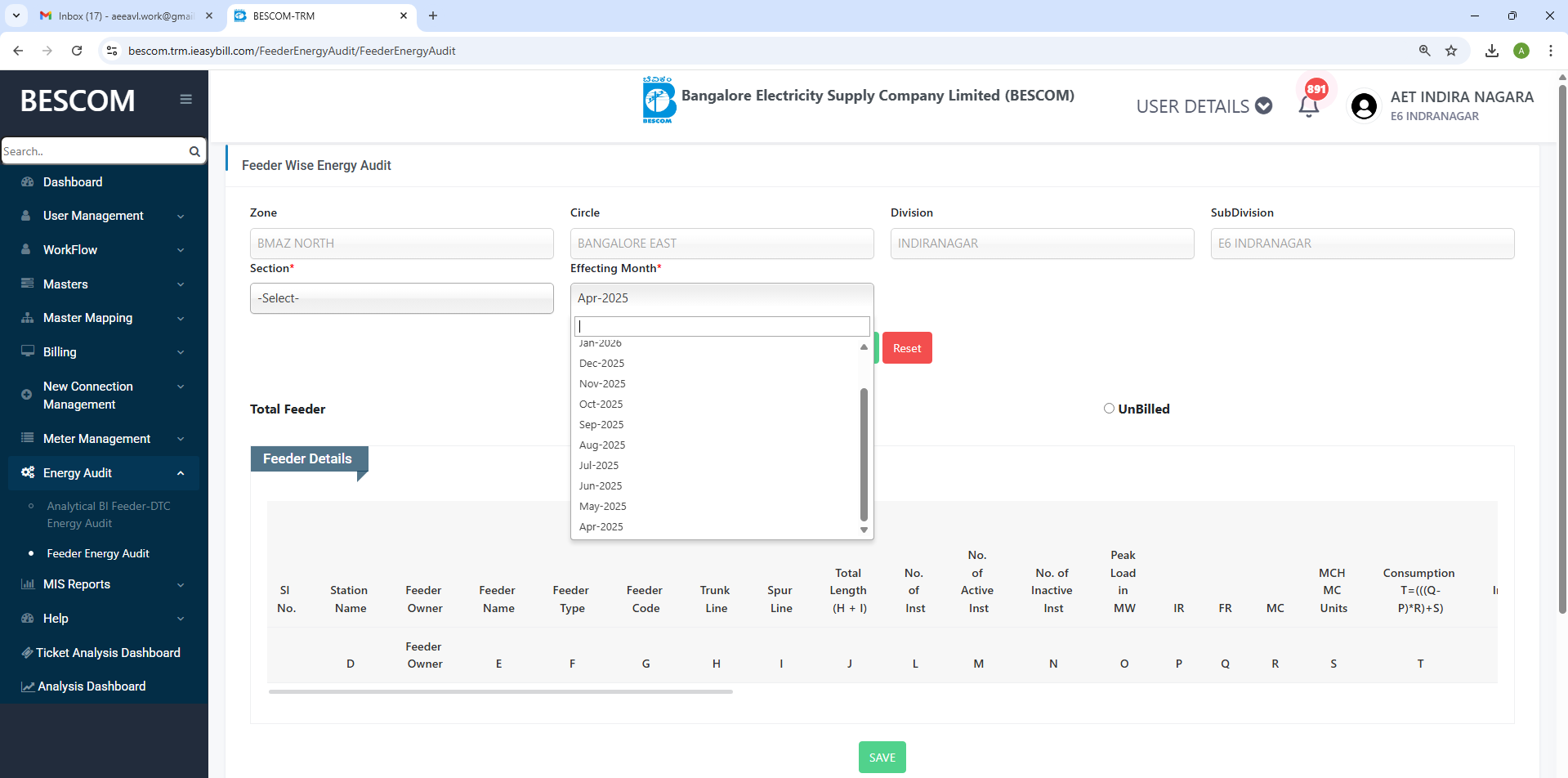Image resolution: width=1568 pixels, height=778 pixels.
Task: Open Feeder Energy Audit menu item
Action: [x=98, y=553]
